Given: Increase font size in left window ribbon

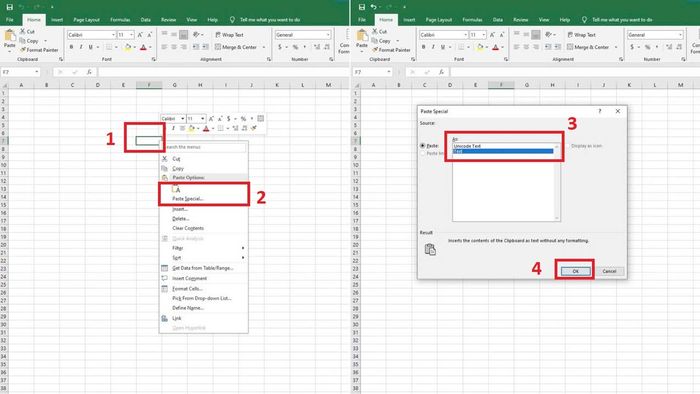Looking at the screenshot, I should pyautogui.click(x=140, y=35).
